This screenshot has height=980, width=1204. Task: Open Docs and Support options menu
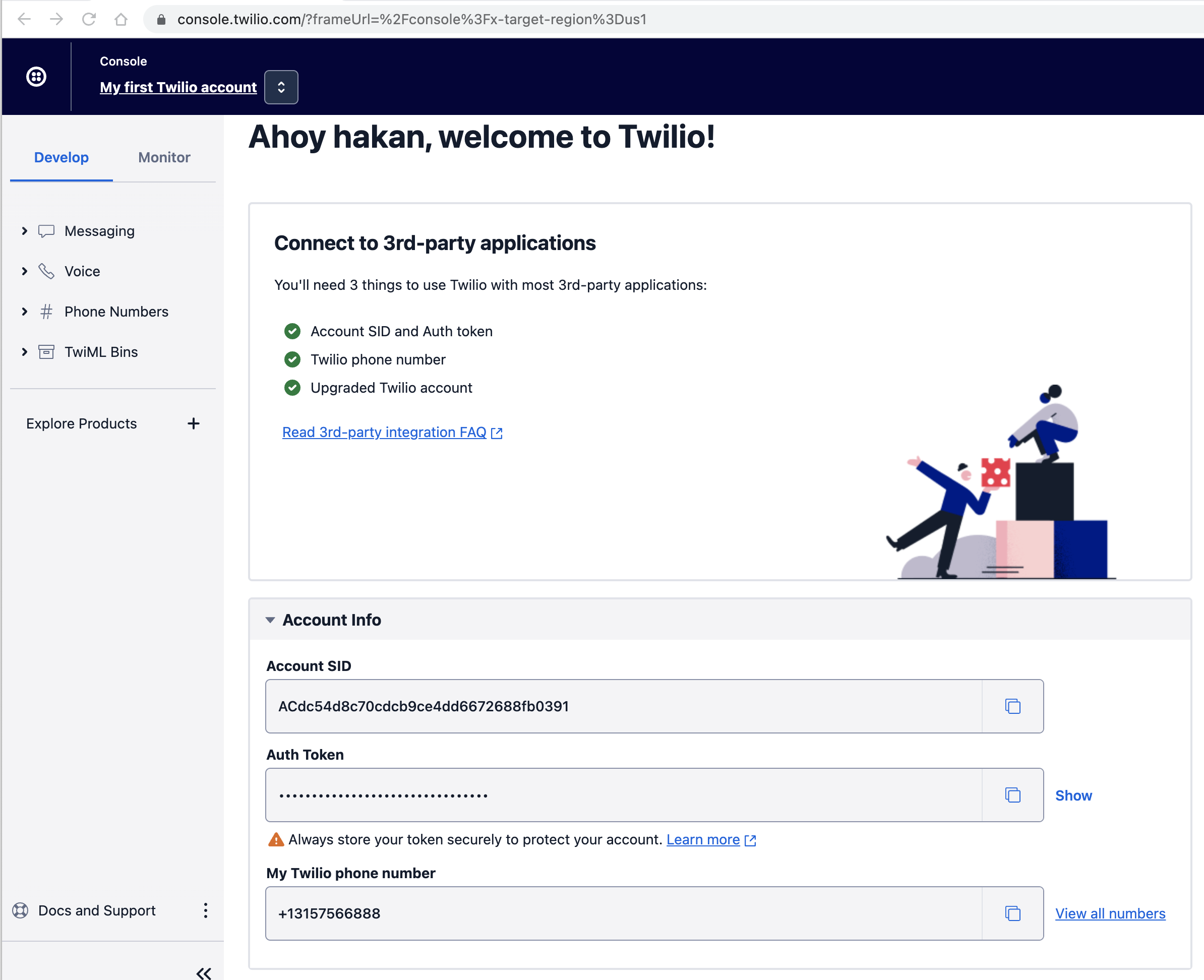[x=206, y=910]
